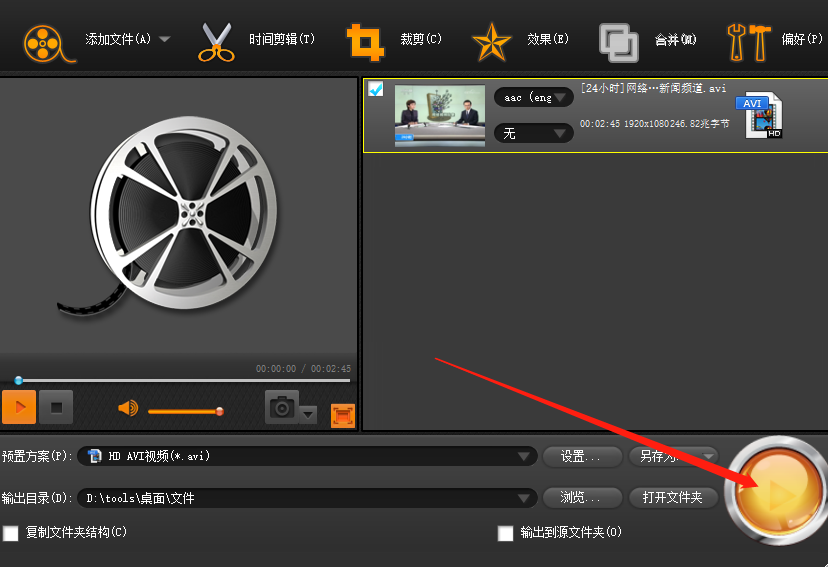The width and height of the screenshot is (828, 567).
Task: Open the 添加文件(A) dropdown arrow
Action: [x=165, y=39]
